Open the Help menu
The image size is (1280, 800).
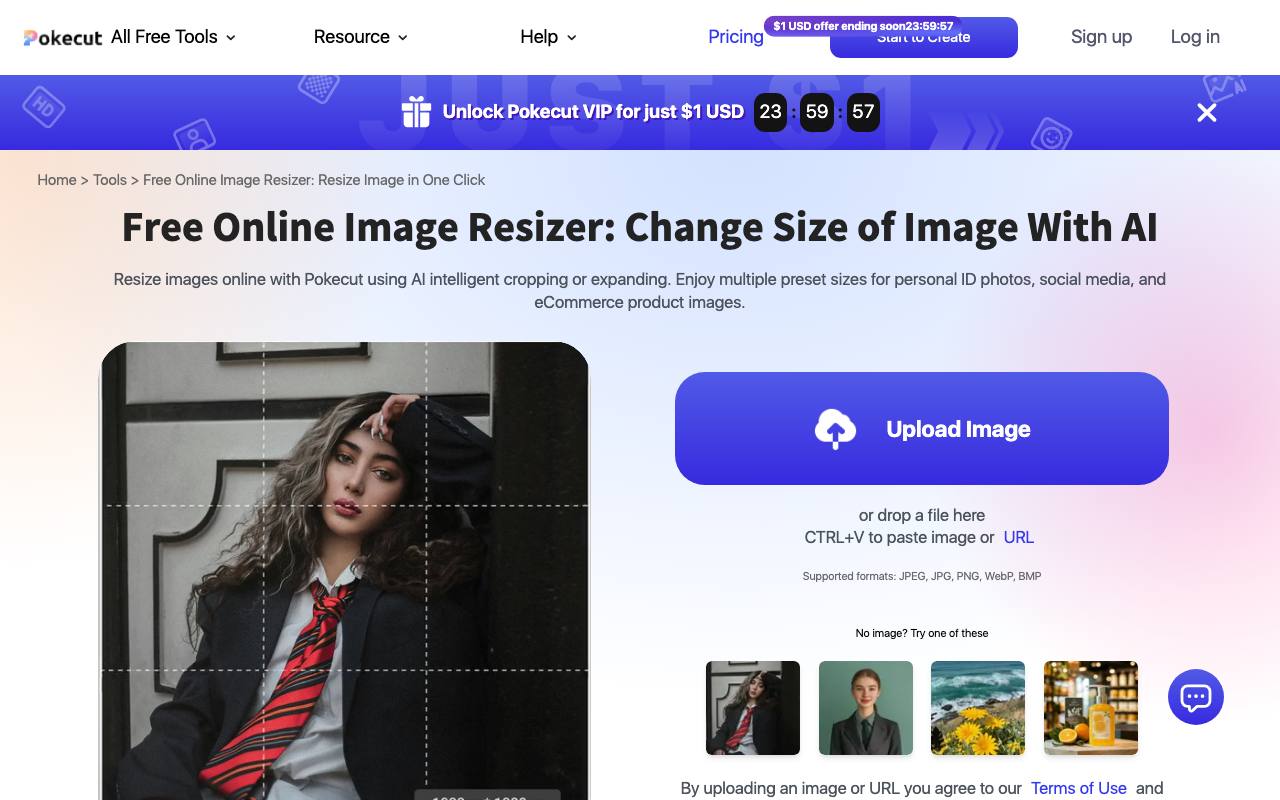point(548,37)
